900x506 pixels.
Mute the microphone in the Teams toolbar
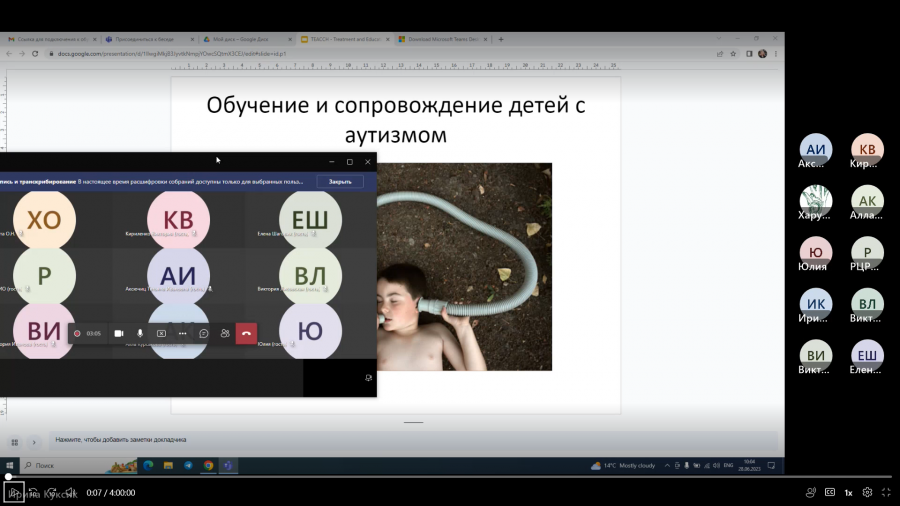click(x=140, y=333)
